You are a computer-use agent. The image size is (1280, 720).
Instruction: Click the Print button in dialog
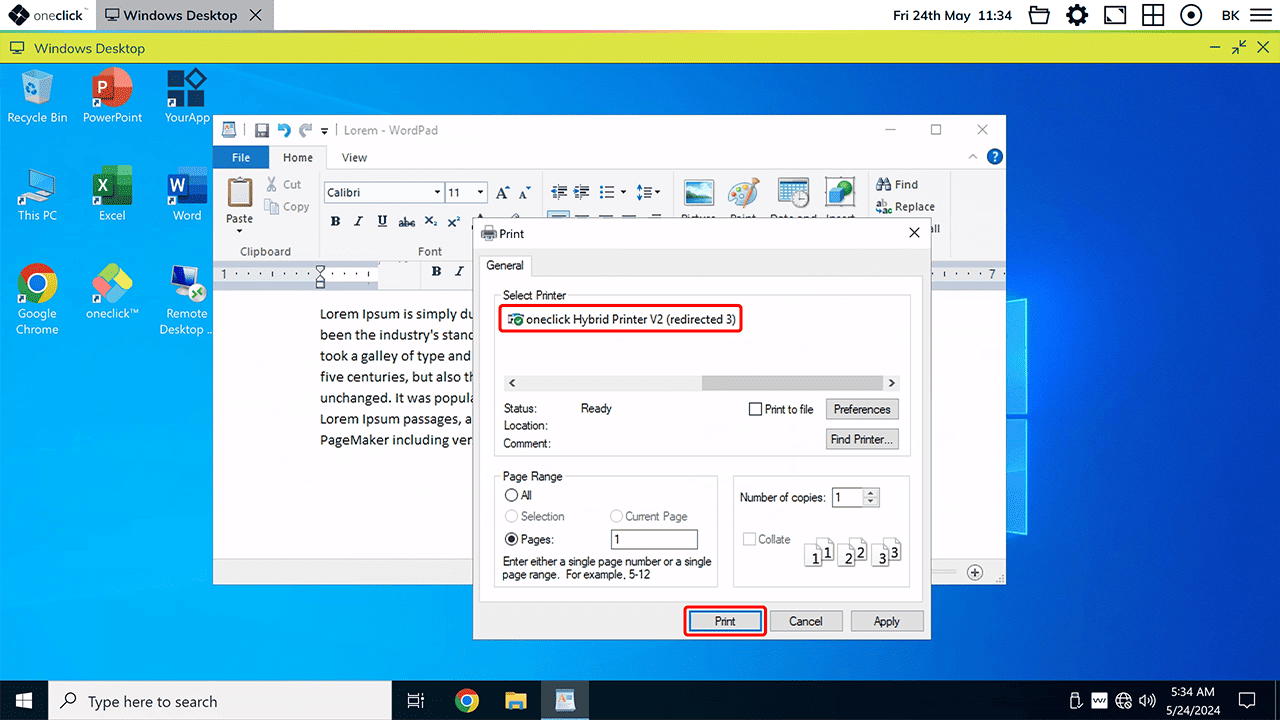click(x=725, y=621)
